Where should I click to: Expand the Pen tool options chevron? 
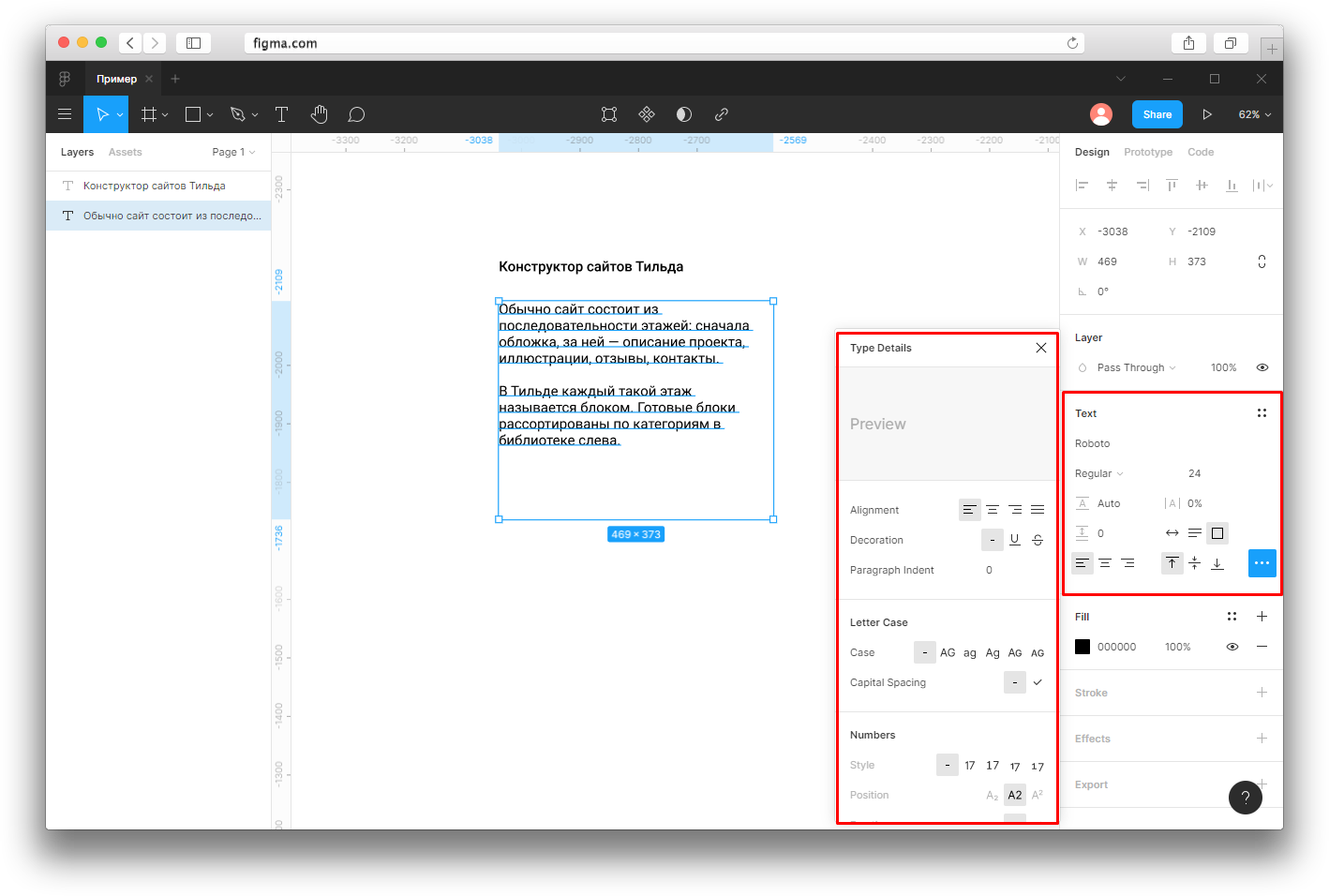[255, 115]
